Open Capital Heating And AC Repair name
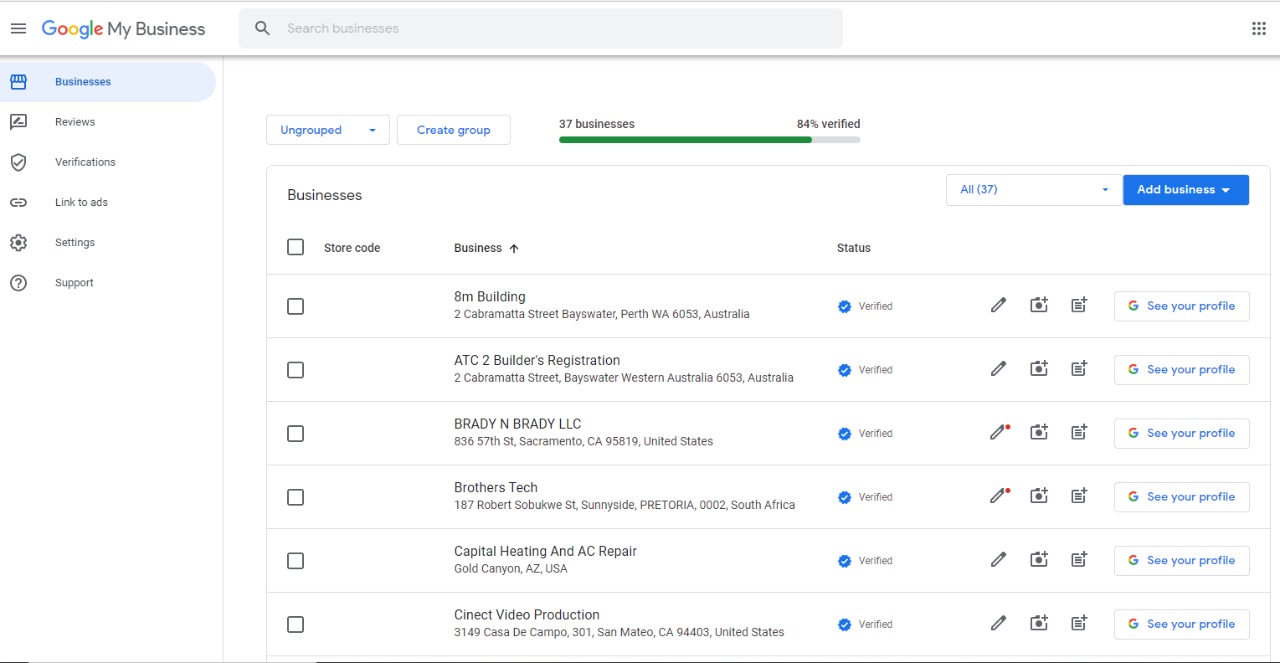 pyautogui.click(x=546, y=551)
